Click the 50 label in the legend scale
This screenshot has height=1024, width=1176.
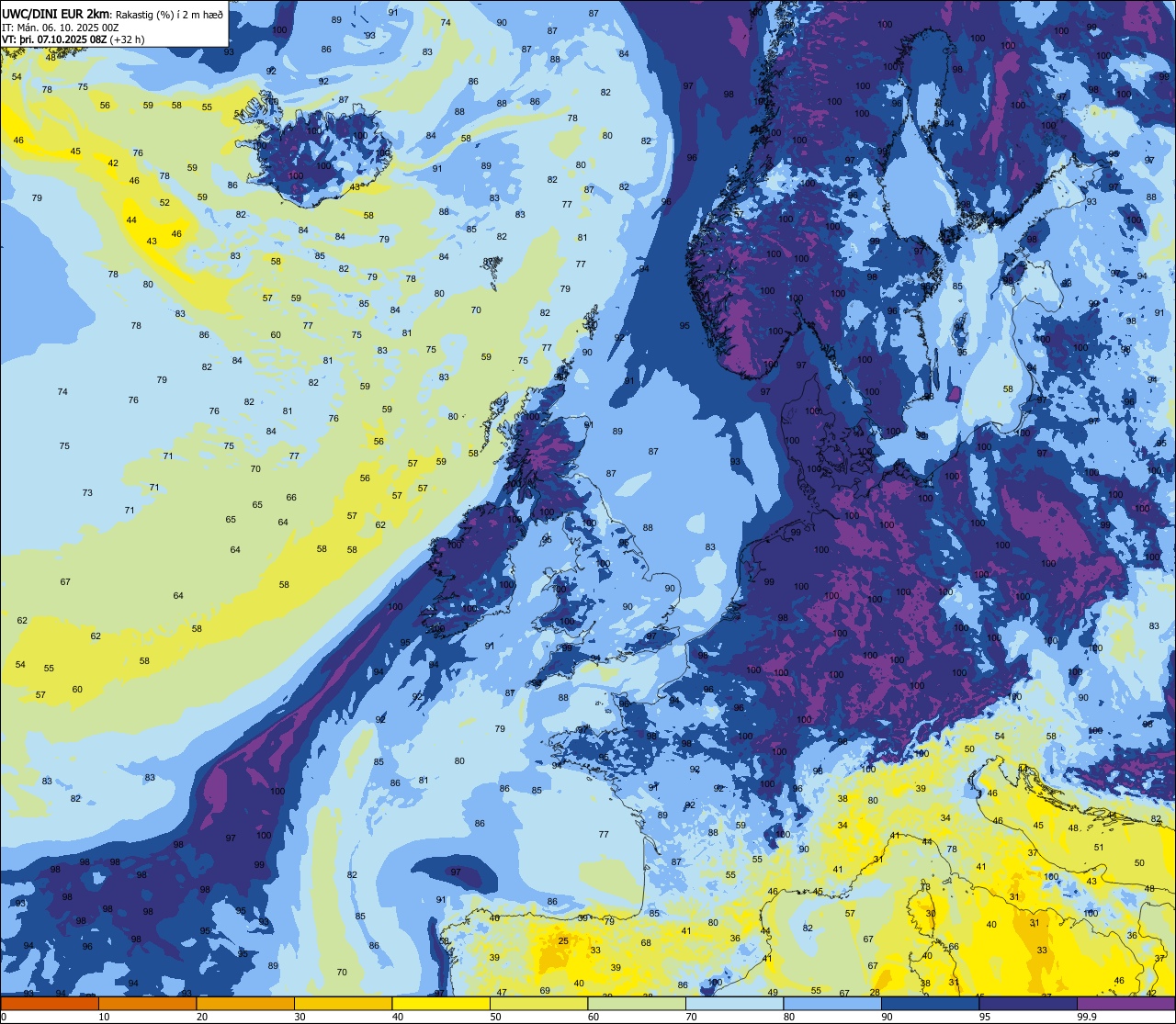495,1017
